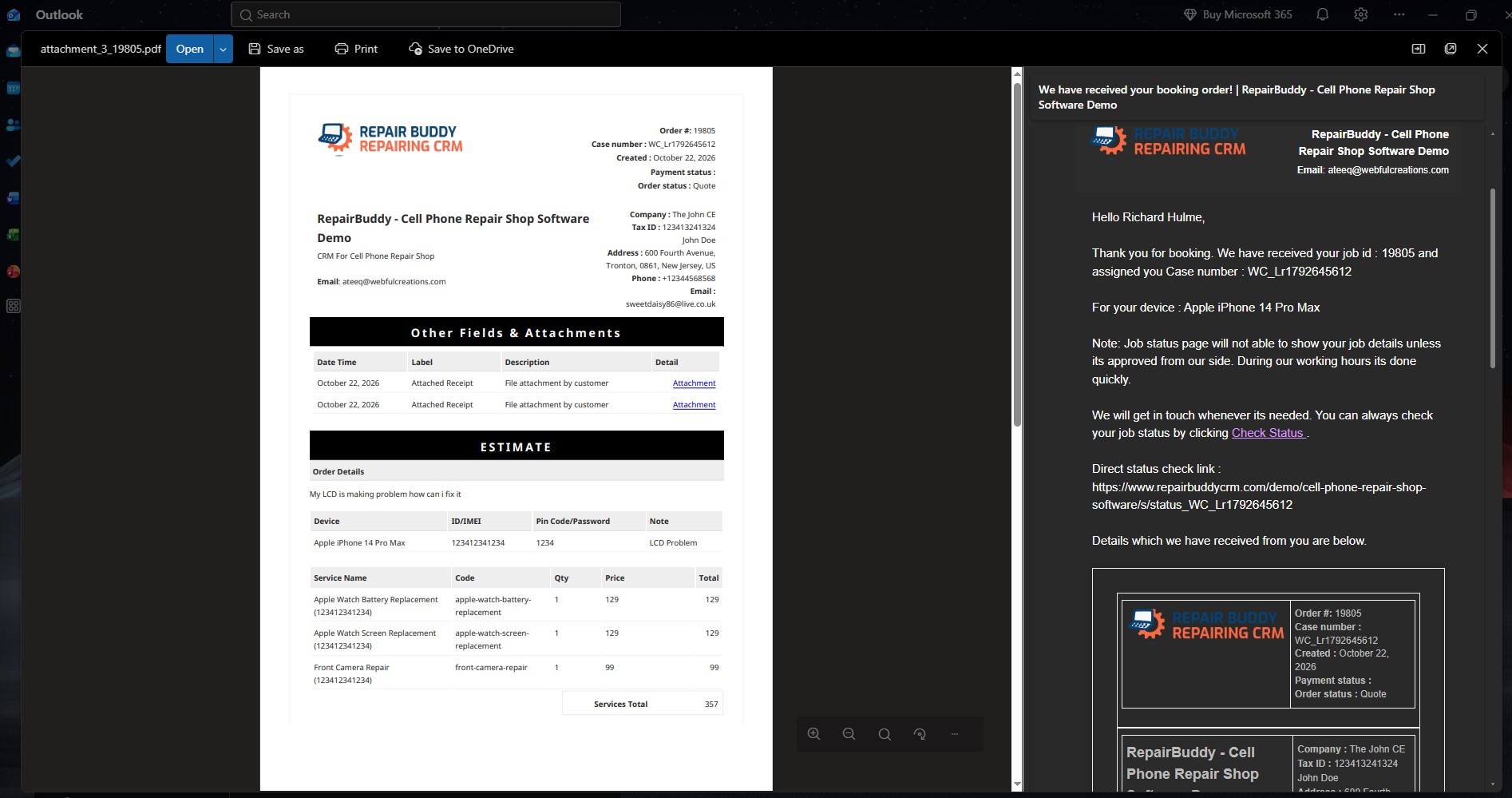Open more options in PDF zoom toolbar
This screenshot has width=1512, height=798.
955,734
